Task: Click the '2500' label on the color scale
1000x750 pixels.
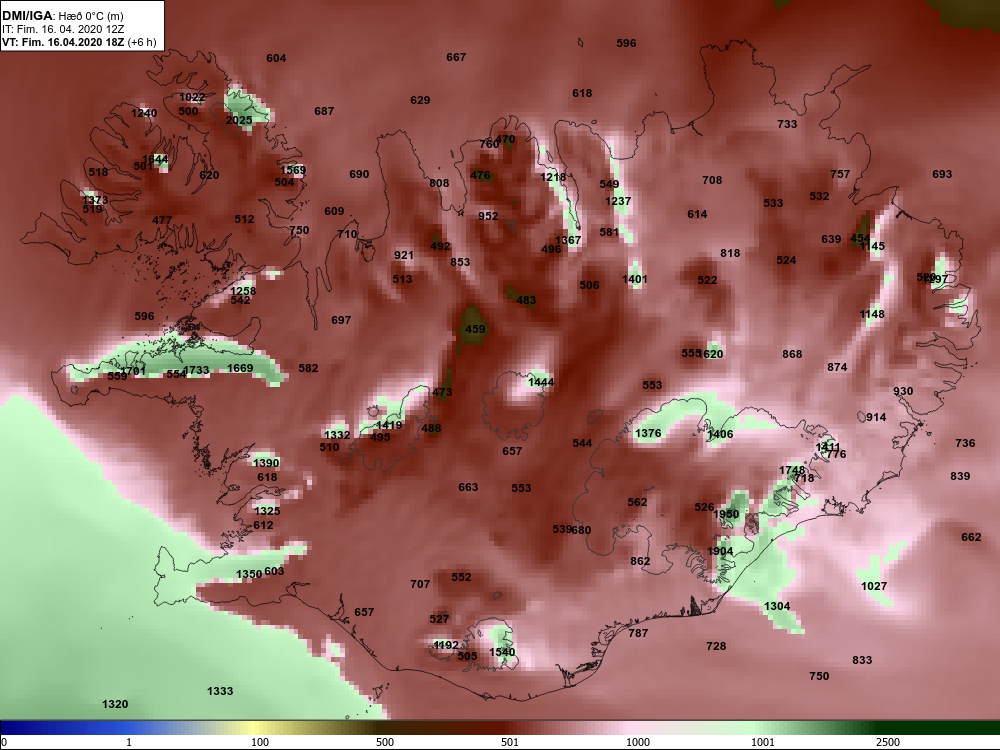Action: 888,742
